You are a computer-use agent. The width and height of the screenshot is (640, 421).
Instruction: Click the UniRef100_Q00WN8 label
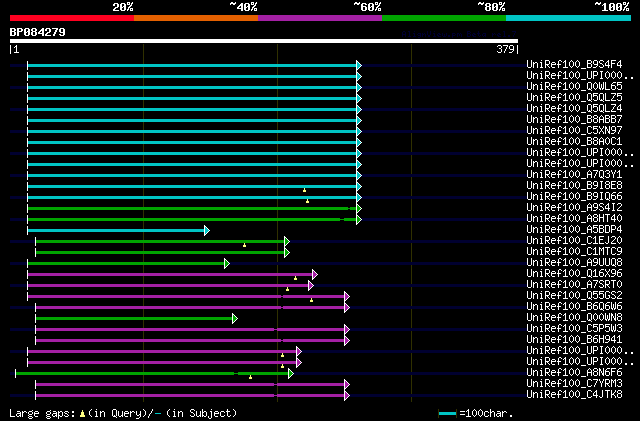(574, 318)
